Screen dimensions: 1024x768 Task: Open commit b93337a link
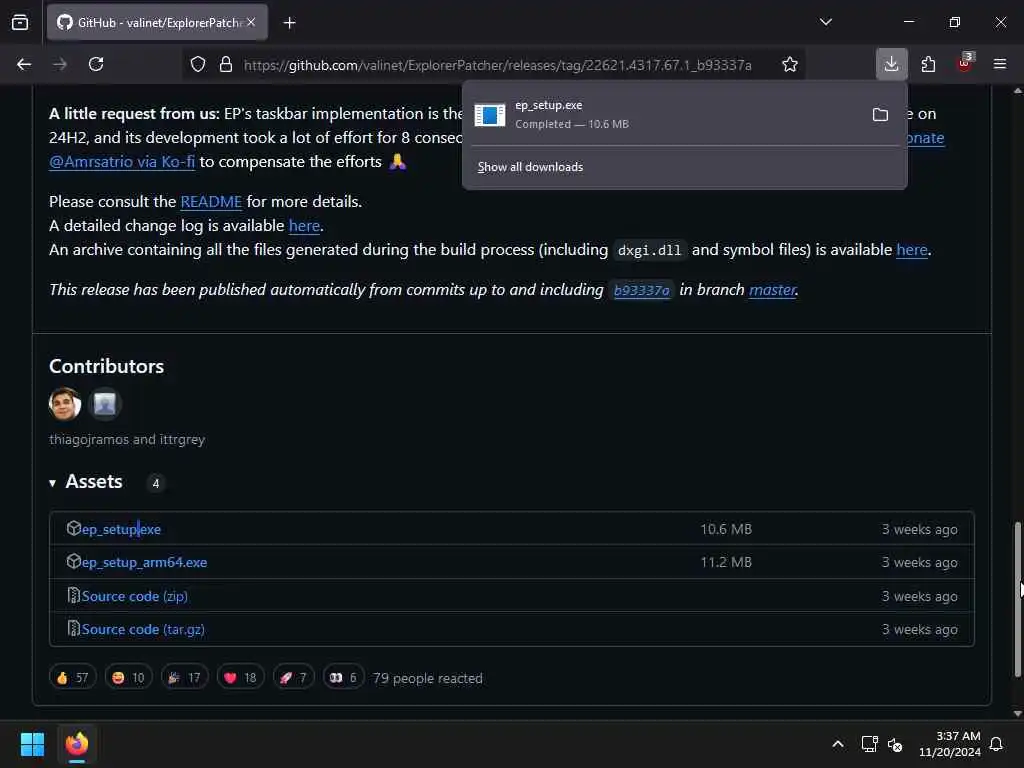(x=641, y=291)
